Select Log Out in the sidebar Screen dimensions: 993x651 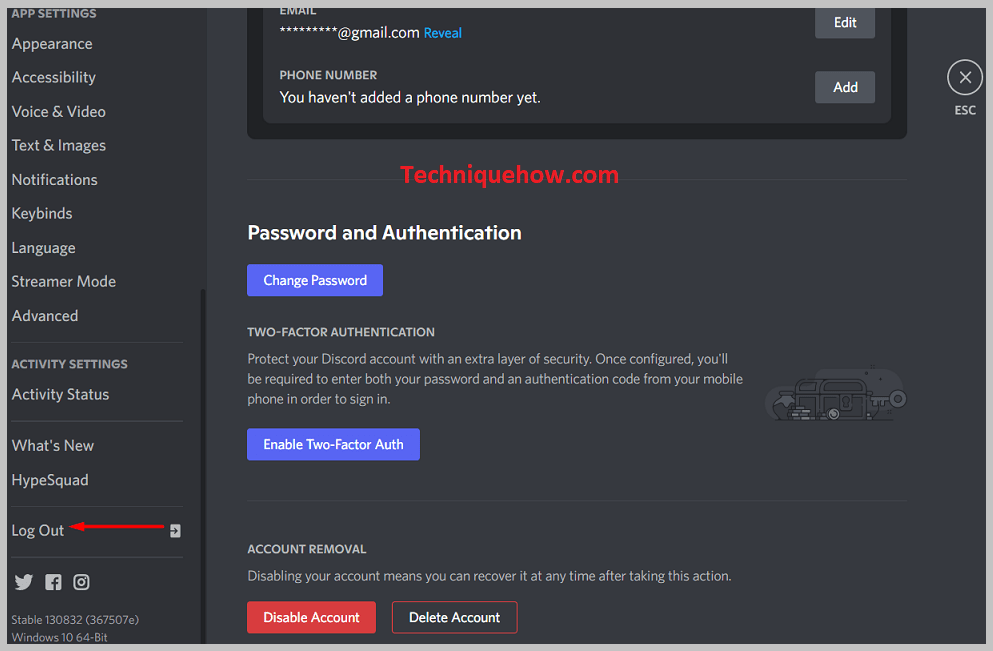(x=96, y=531)
